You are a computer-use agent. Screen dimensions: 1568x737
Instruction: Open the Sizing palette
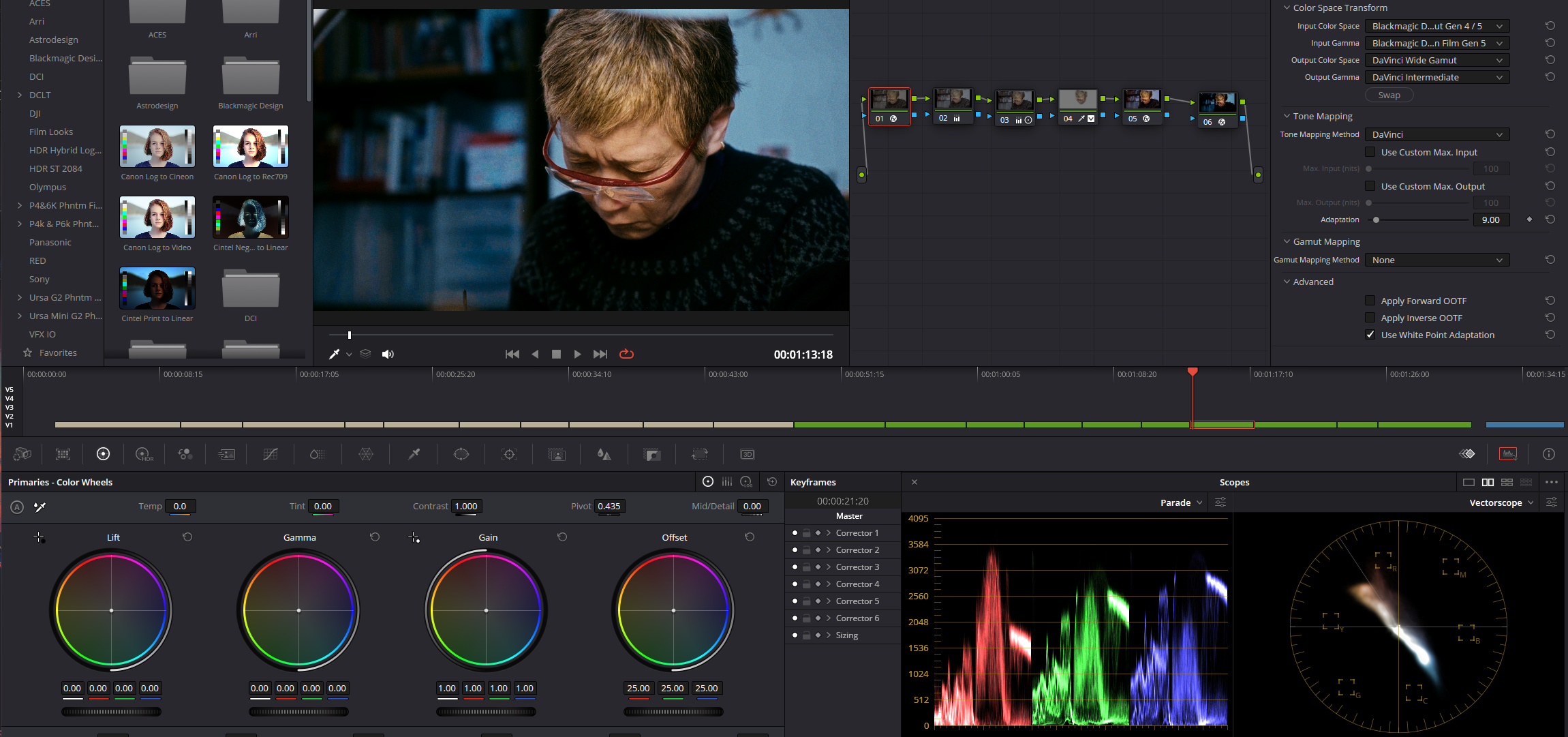coord(700,454)
